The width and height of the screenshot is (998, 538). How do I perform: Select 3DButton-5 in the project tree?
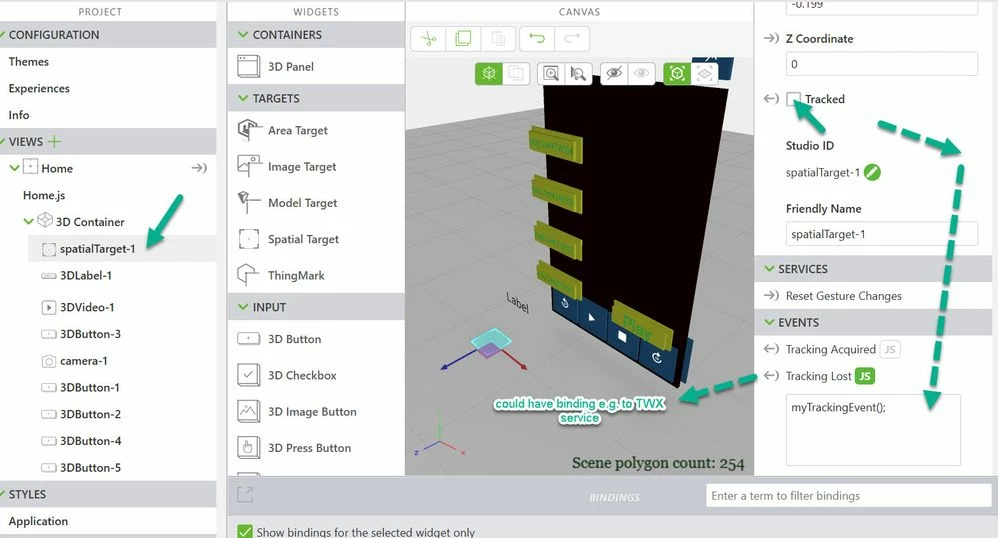click(90, 468)
